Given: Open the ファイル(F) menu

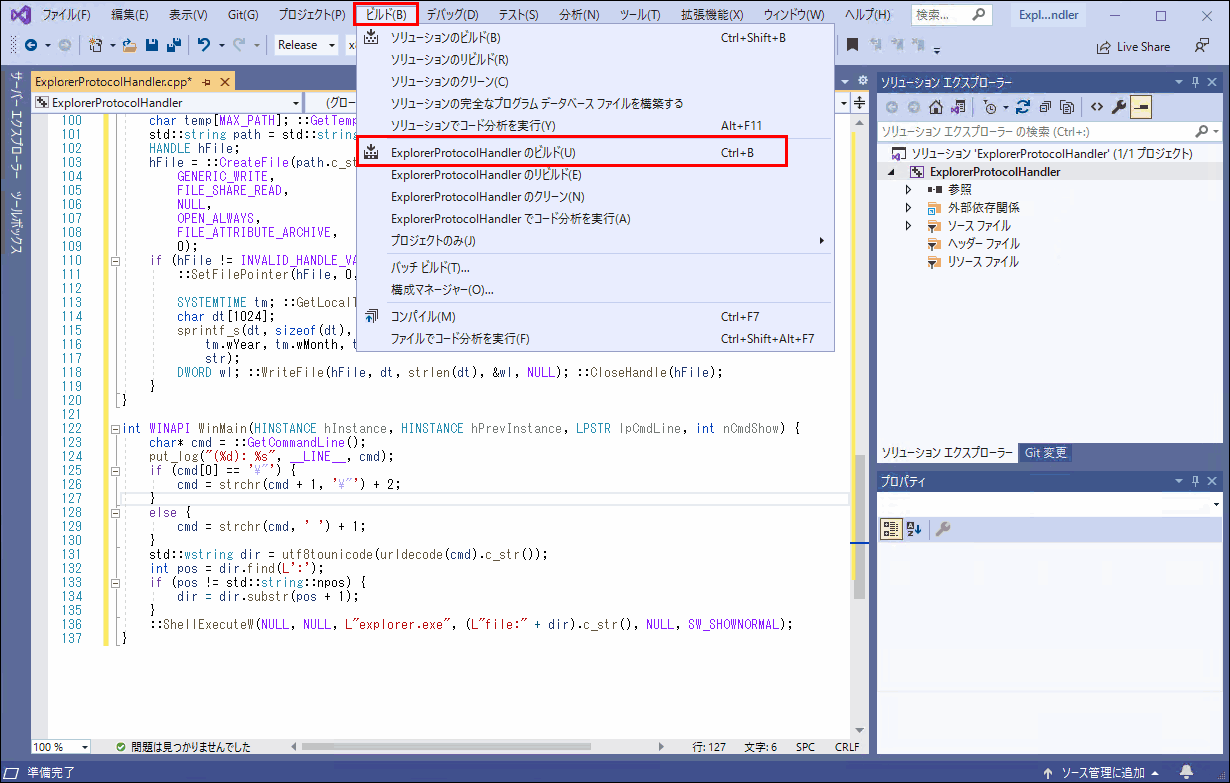Looking at the screenshot, I should coord(66,15).
